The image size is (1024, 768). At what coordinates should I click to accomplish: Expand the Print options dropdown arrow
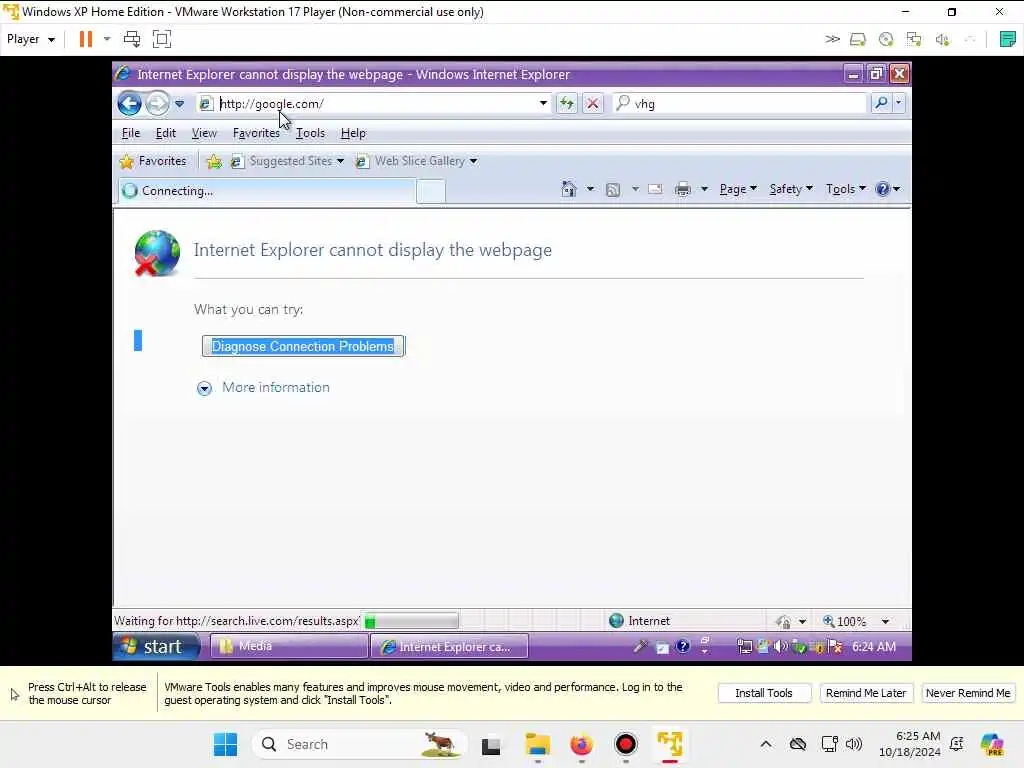(x=704, y=189)
